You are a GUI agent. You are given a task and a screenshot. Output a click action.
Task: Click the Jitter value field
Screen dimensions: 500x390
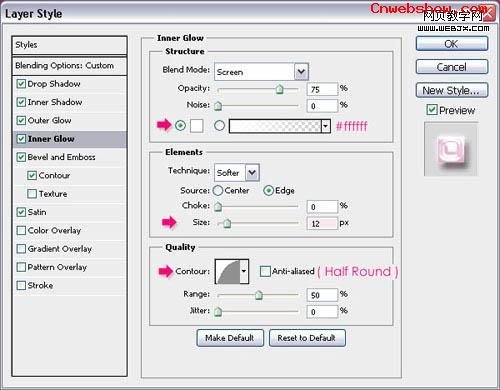322,312
